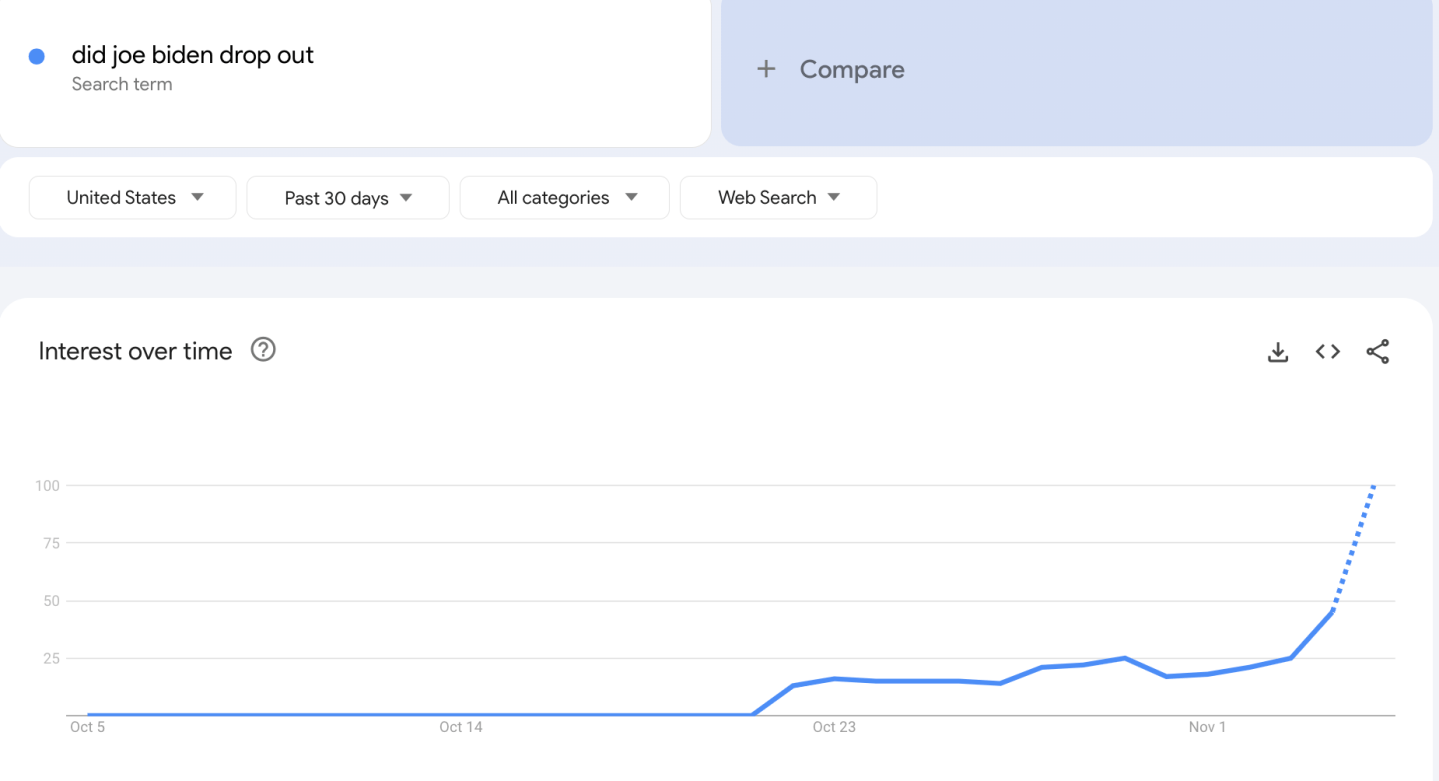
Task: Select the Oct 23 x-axis label
Action: [834, 727]
